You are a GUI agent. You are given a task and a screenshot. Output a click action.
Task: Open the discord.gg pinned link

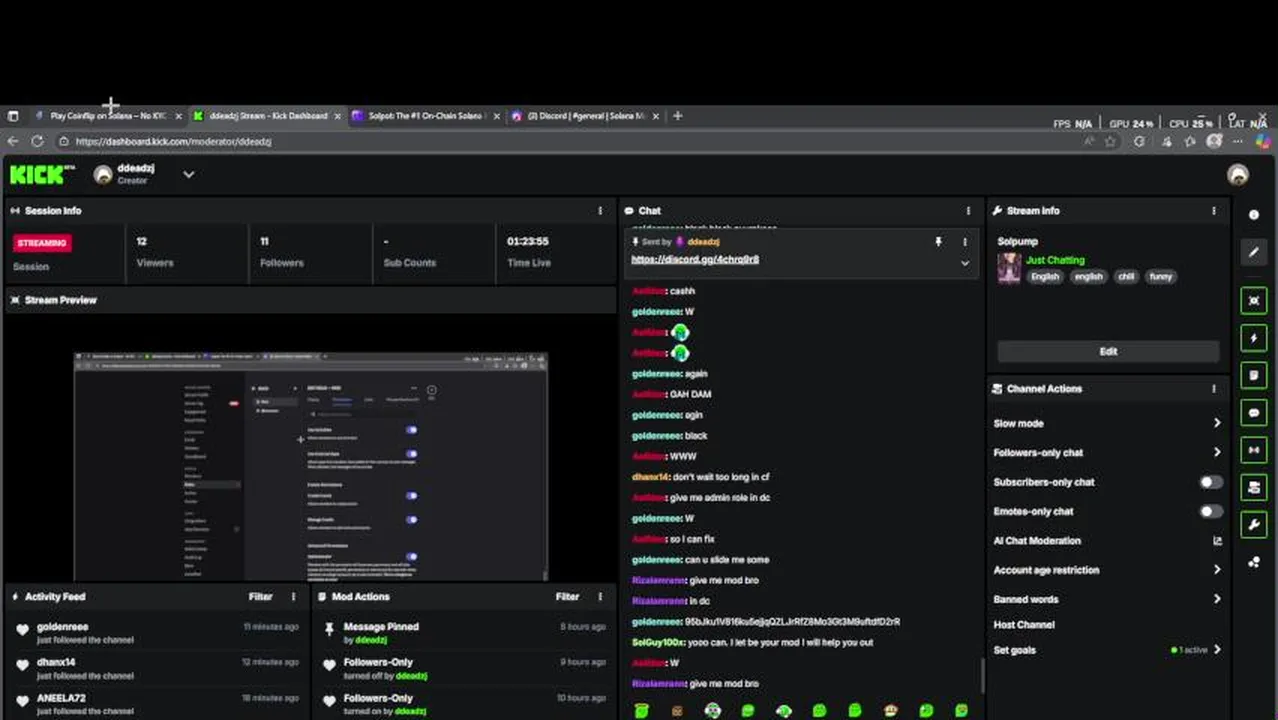[x=694, y=260]
